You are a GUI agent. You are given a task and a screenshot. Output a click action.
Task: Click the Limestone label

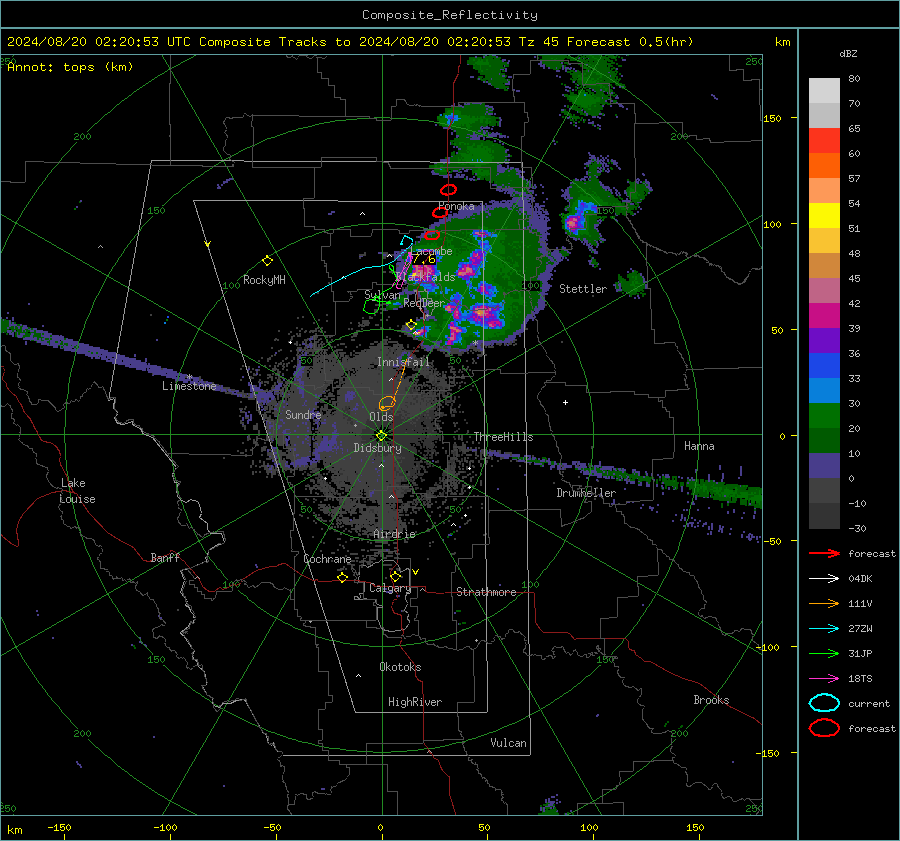[189, 386]
